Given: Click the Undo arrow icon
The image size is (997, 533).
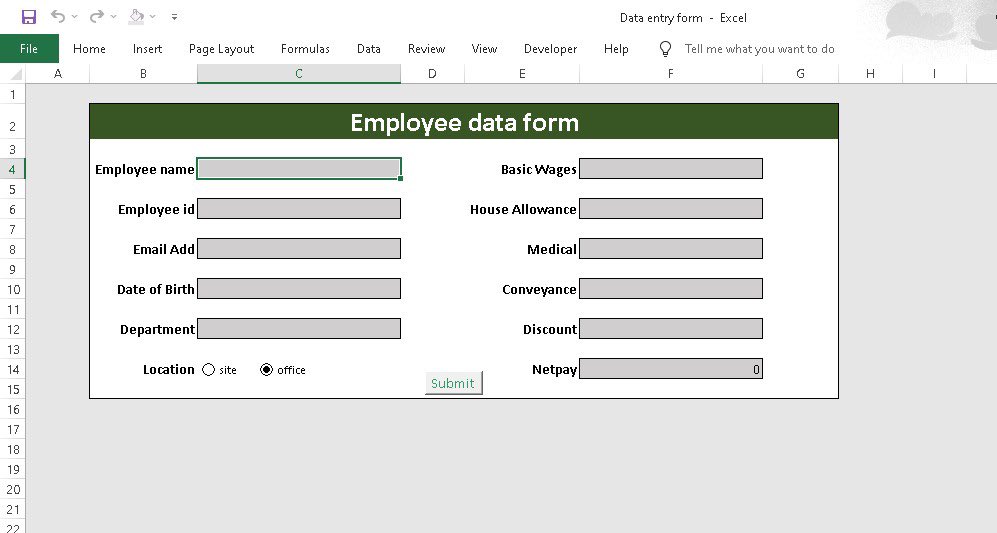Looking at the screenshot, I should [57, 17].
